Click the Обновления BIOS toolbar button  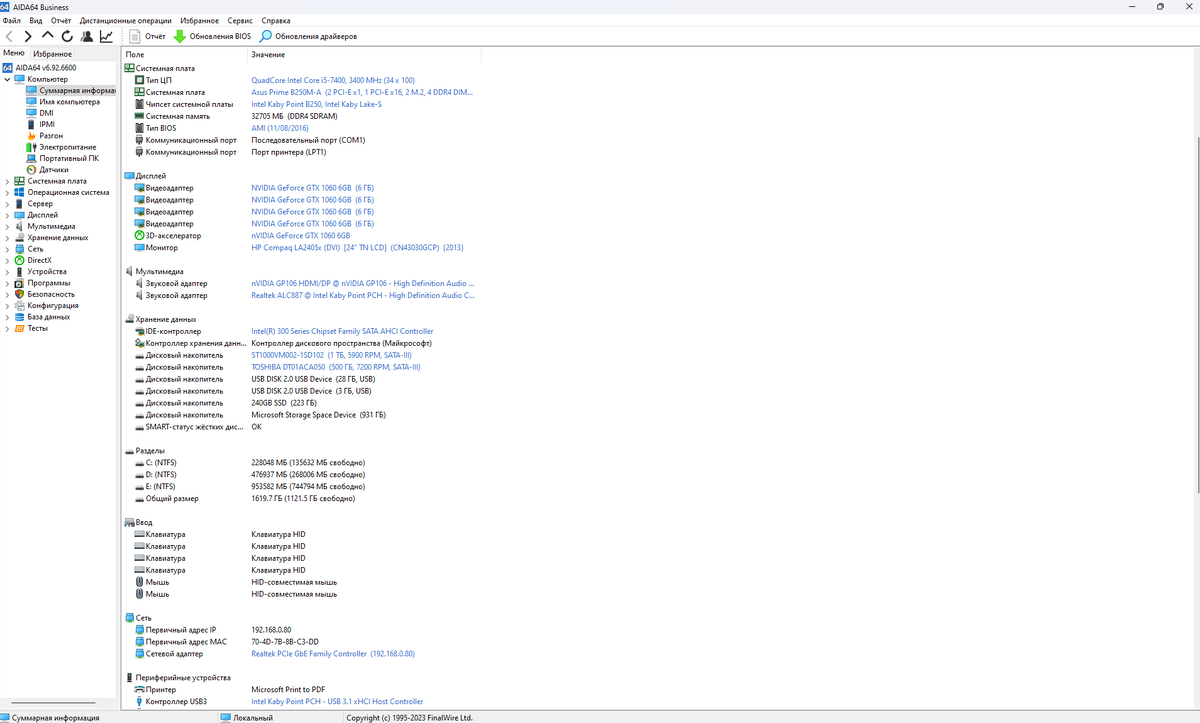212,36
